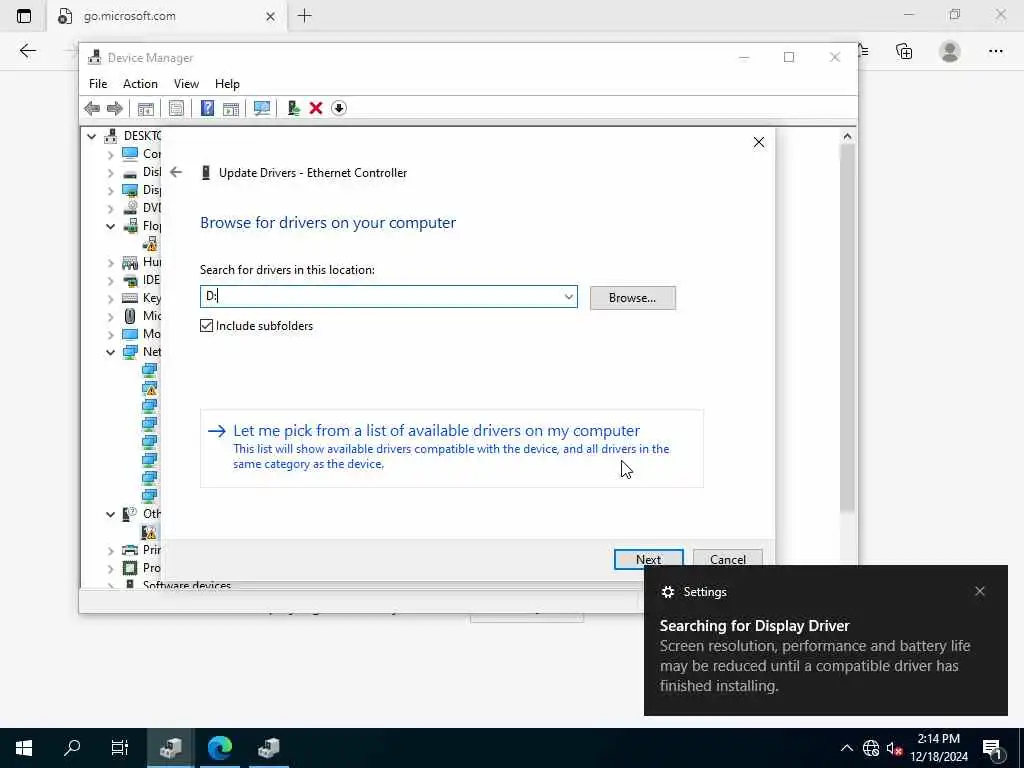Toggle the Include subfolders checkbox
Image resolution: width=1024 pixels, height=768 pixels.
pyautogui.click(x=206, y=325)
